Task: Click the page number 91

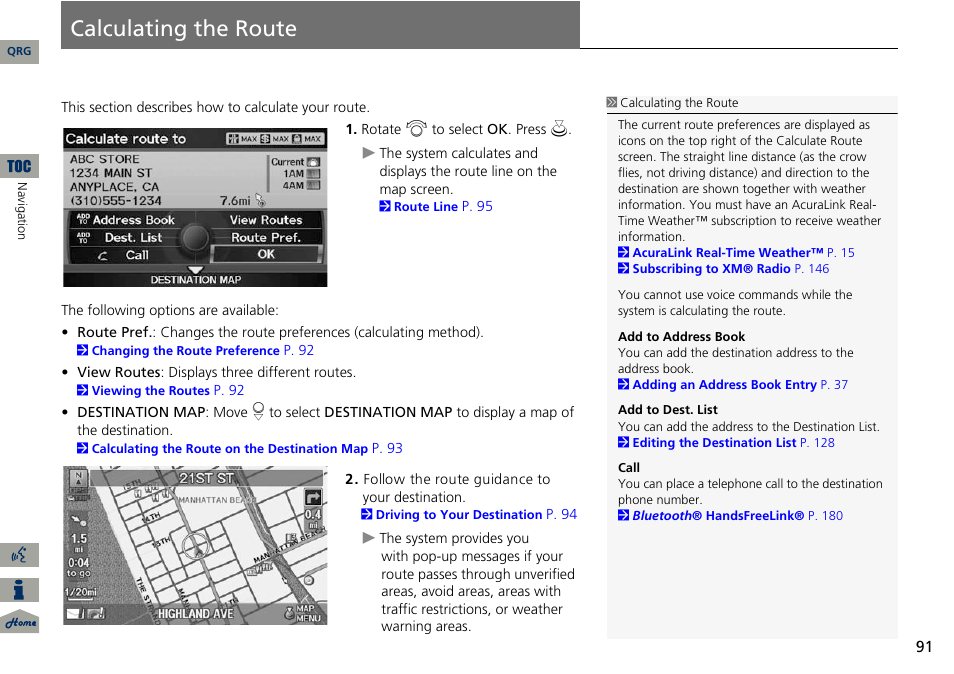Action: click(x=924, y=646)
